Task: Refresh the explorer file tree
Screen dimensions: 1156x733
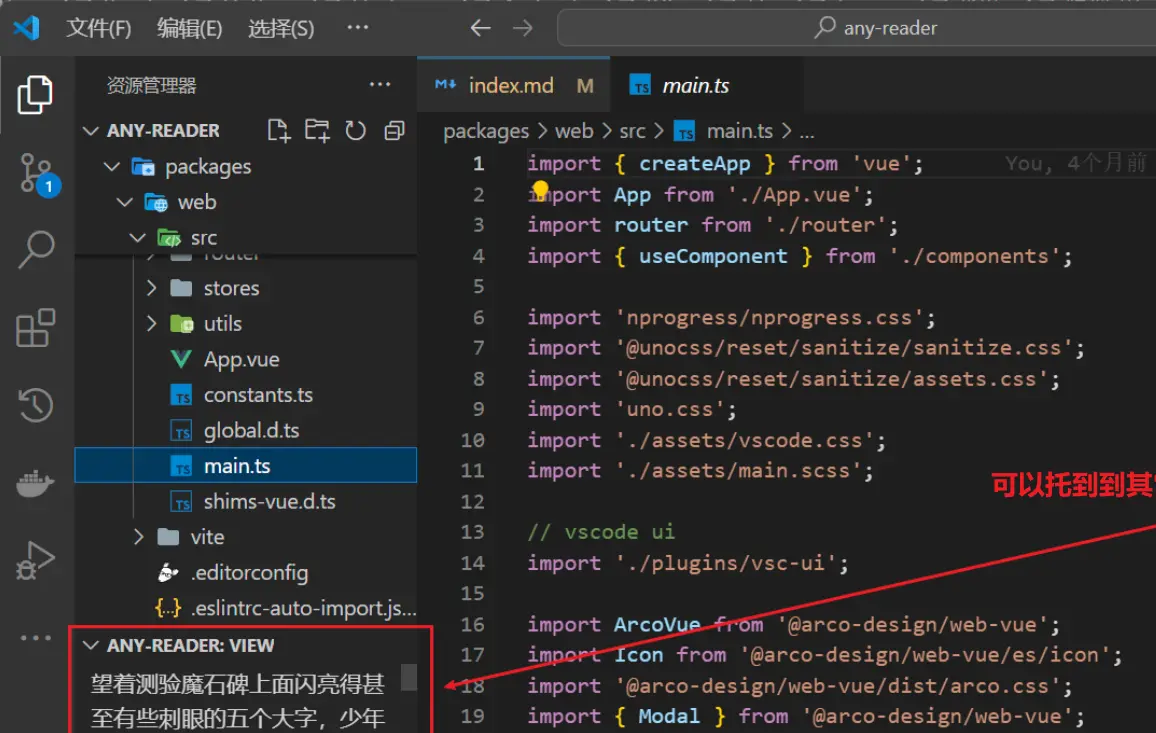Action: [356, 130]
